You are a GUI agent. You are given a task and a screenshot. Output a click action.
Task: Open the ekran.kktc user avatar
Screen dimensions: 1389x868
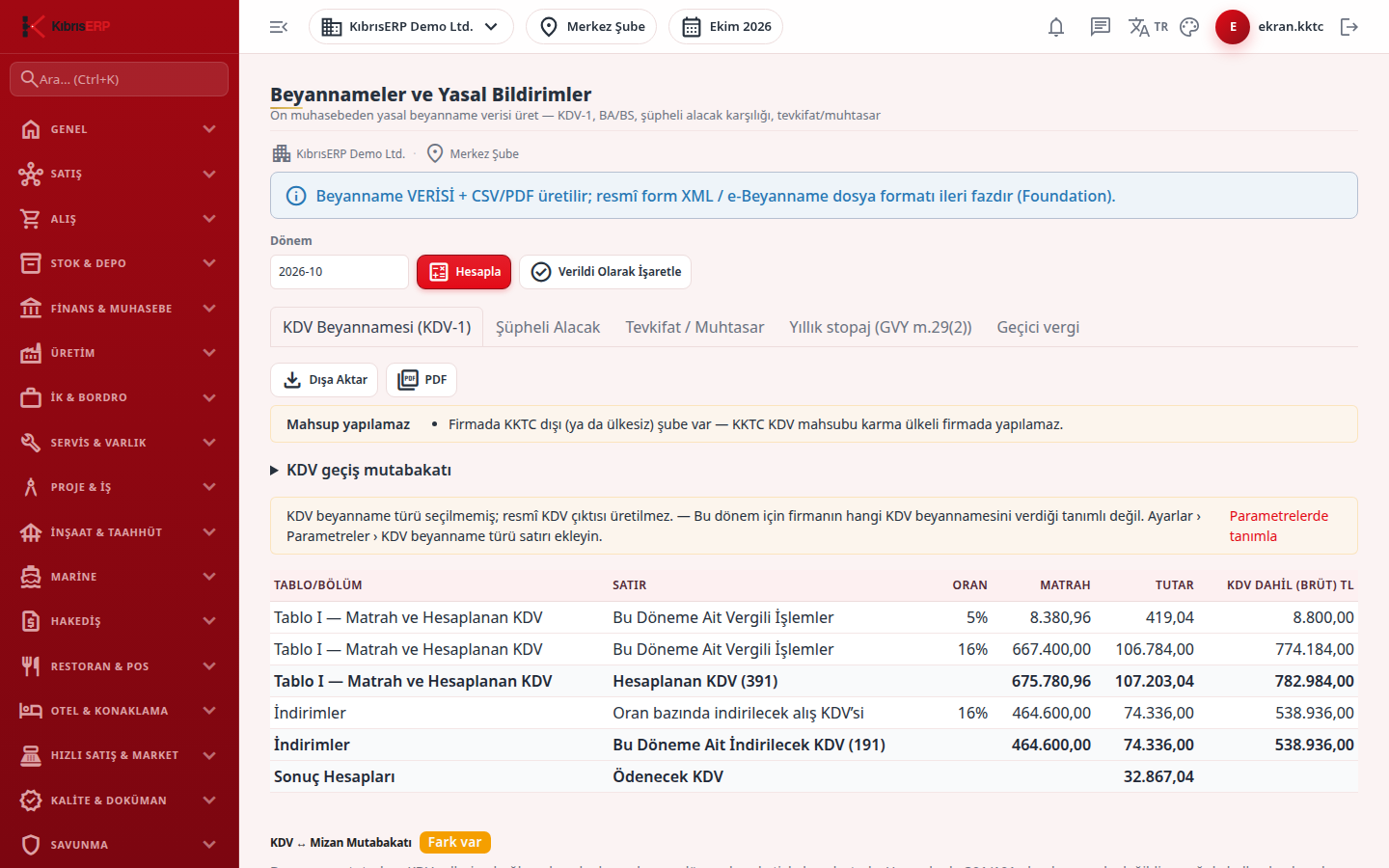pyautogui.click(x=1233, y=27)
